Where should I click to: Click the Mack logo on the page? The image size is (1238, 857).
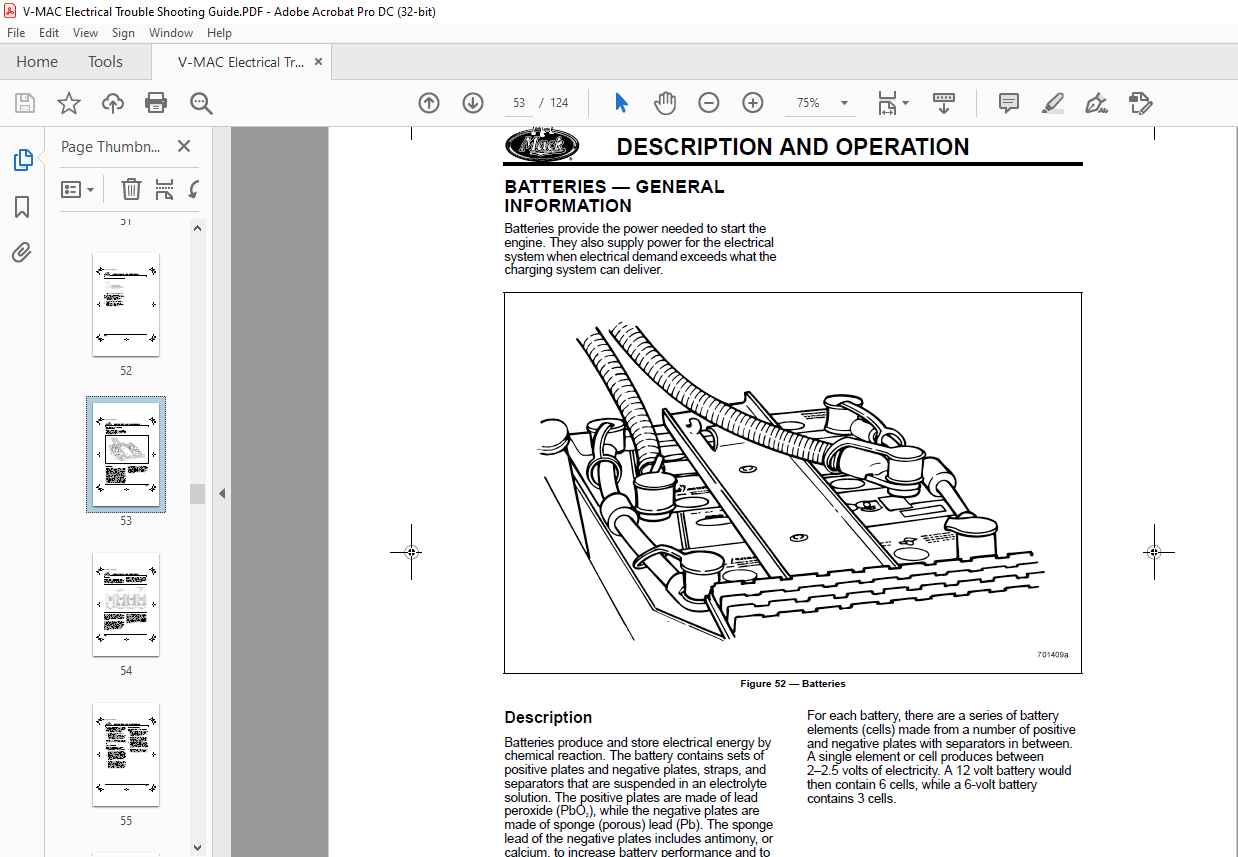542,146
